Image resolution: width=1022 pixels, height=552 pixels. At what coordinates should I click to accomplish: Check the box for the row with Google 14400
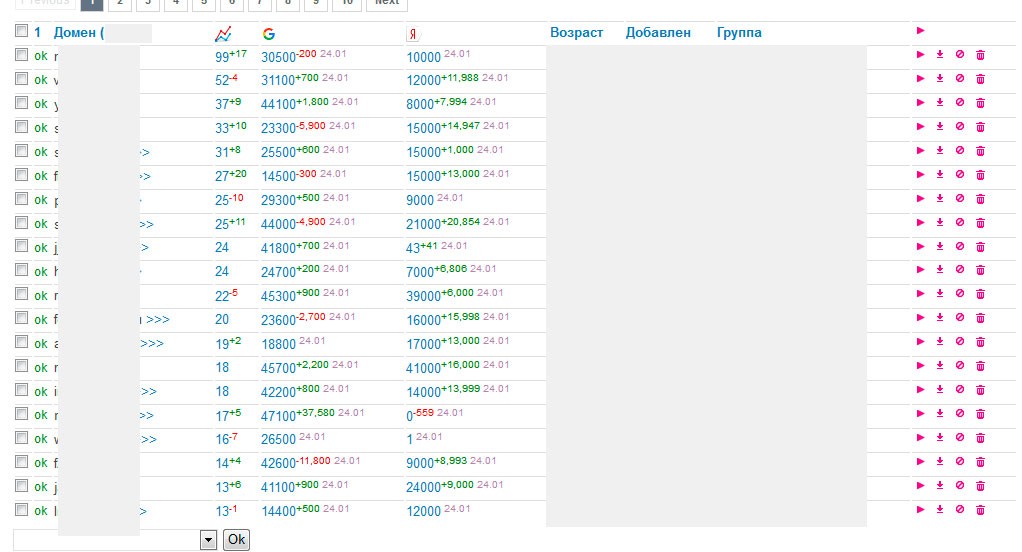pos(22,510)
